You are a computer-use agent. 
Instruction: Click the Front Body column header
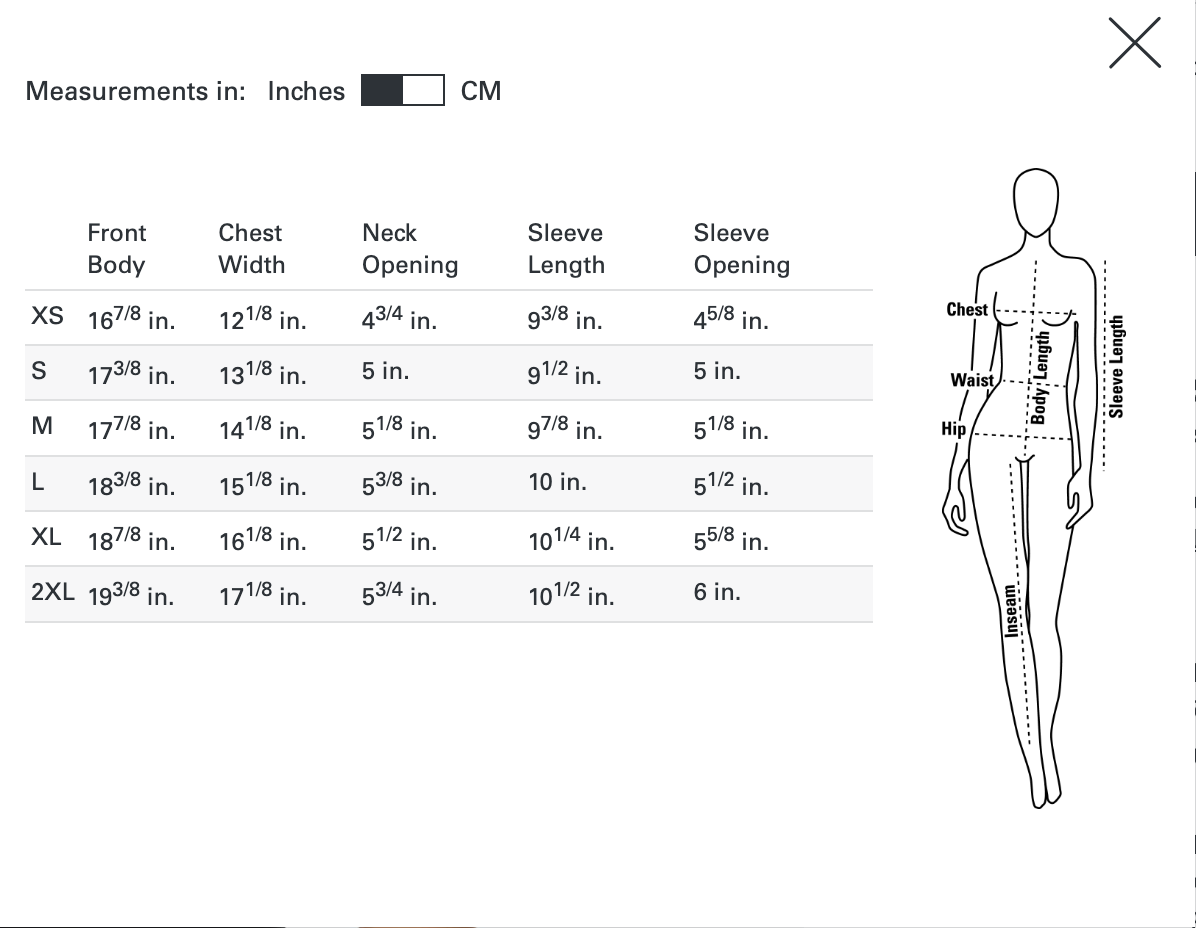coord(117,249)
